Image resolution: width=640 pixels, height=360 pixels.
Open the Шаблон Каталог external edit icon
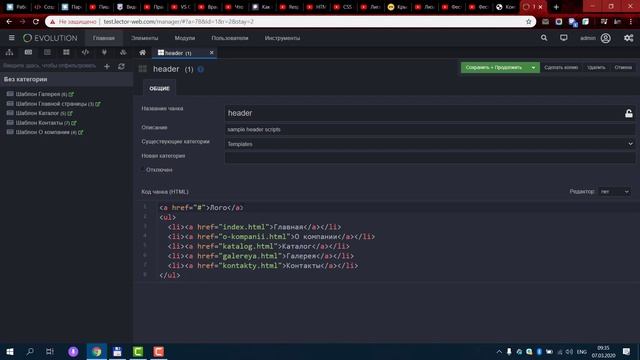[70, 113]
